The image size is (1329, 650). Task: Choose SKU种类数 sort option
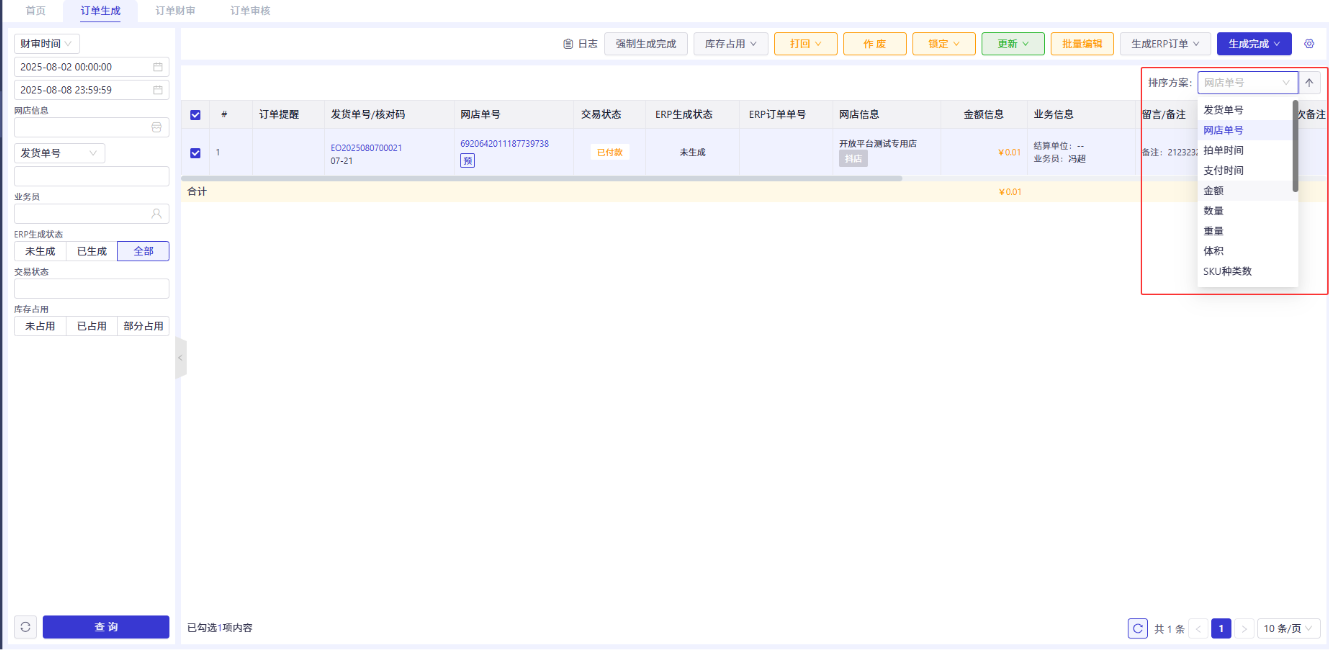coord(1245,271)
